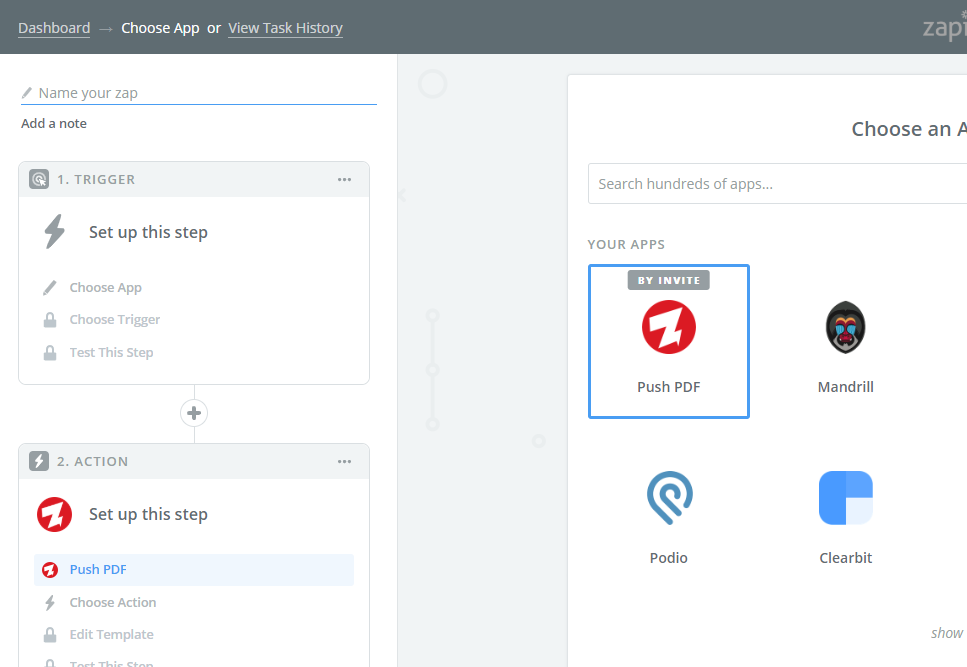This screenshot has width=967, height=667.
Task: Click the Podio label
Action: click(669, 558)
